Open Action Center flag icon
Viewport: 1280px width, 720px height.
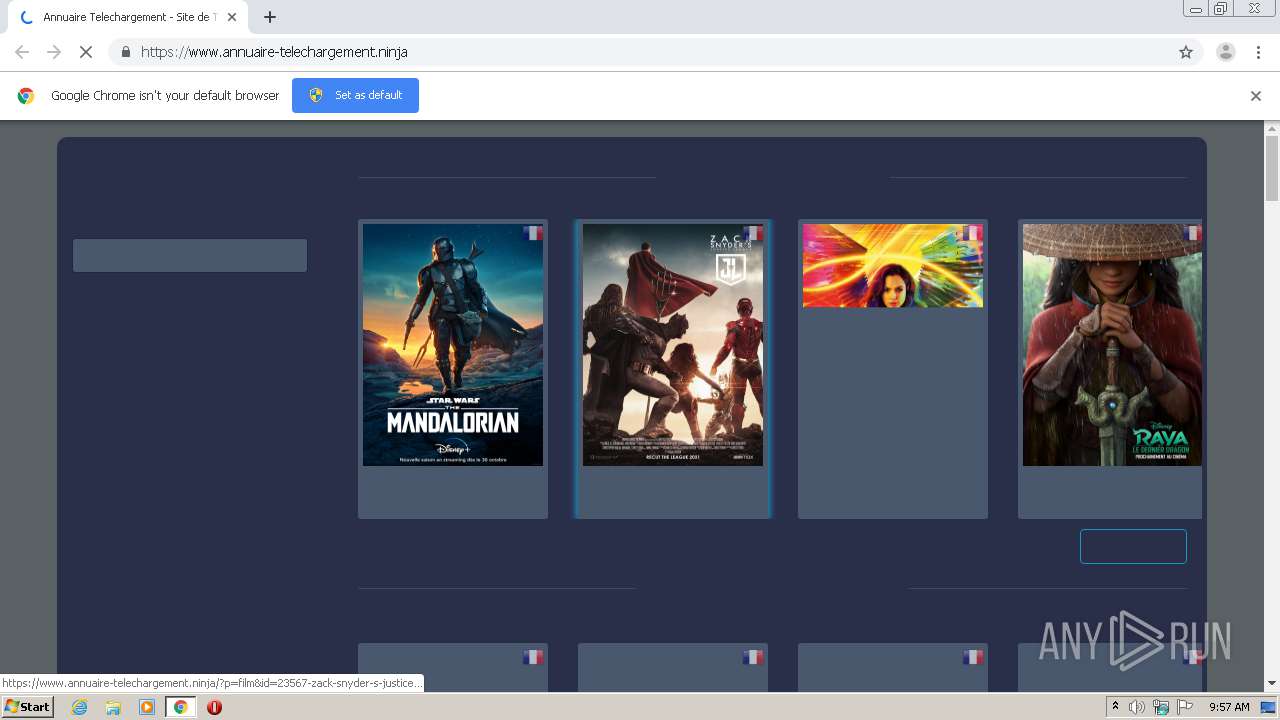pyautogui.click(x=1185, y=707)
